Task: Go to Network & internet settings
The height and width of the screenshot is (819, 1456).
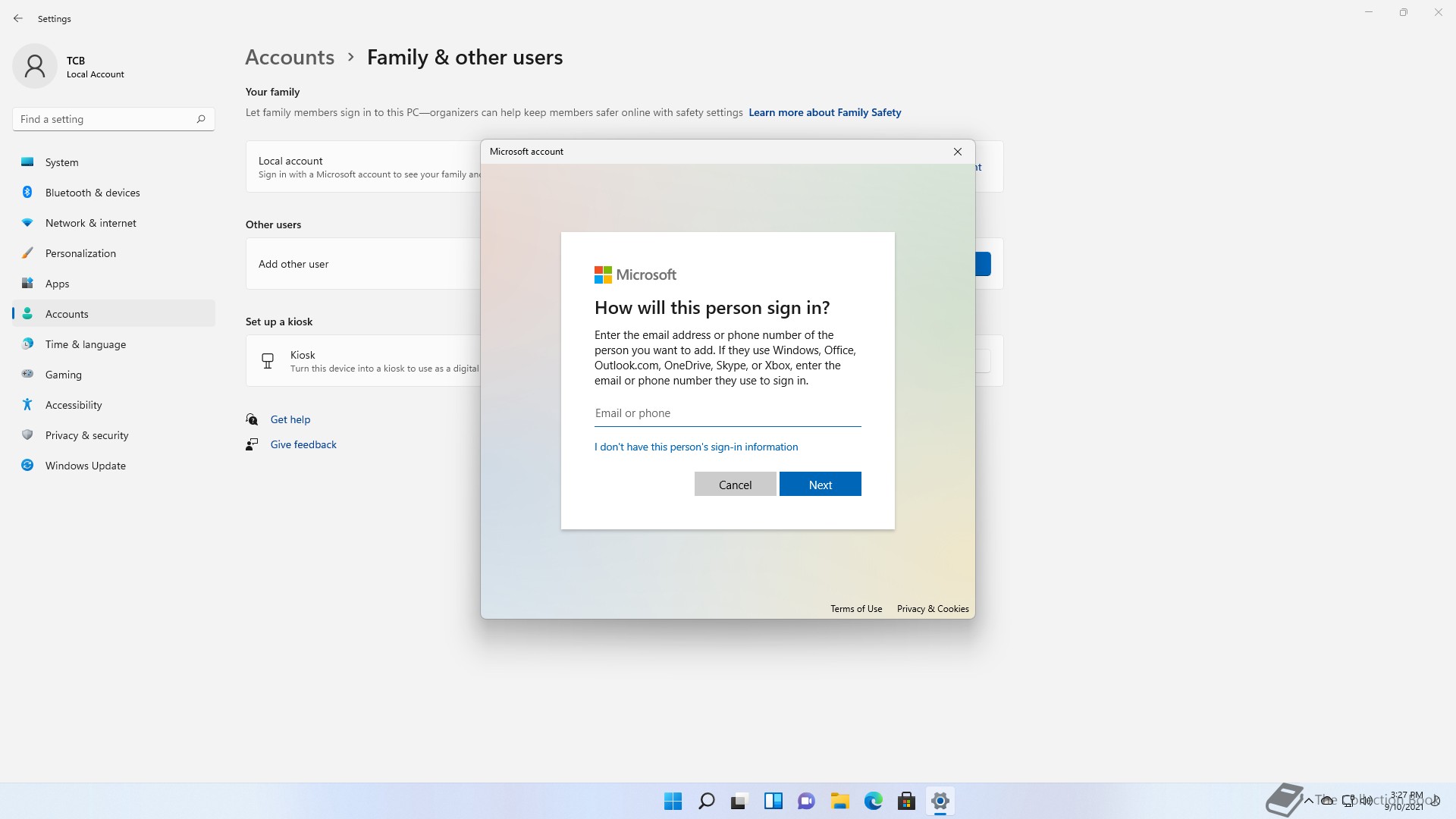Action: pyautogui.click(x=114, y=223)
